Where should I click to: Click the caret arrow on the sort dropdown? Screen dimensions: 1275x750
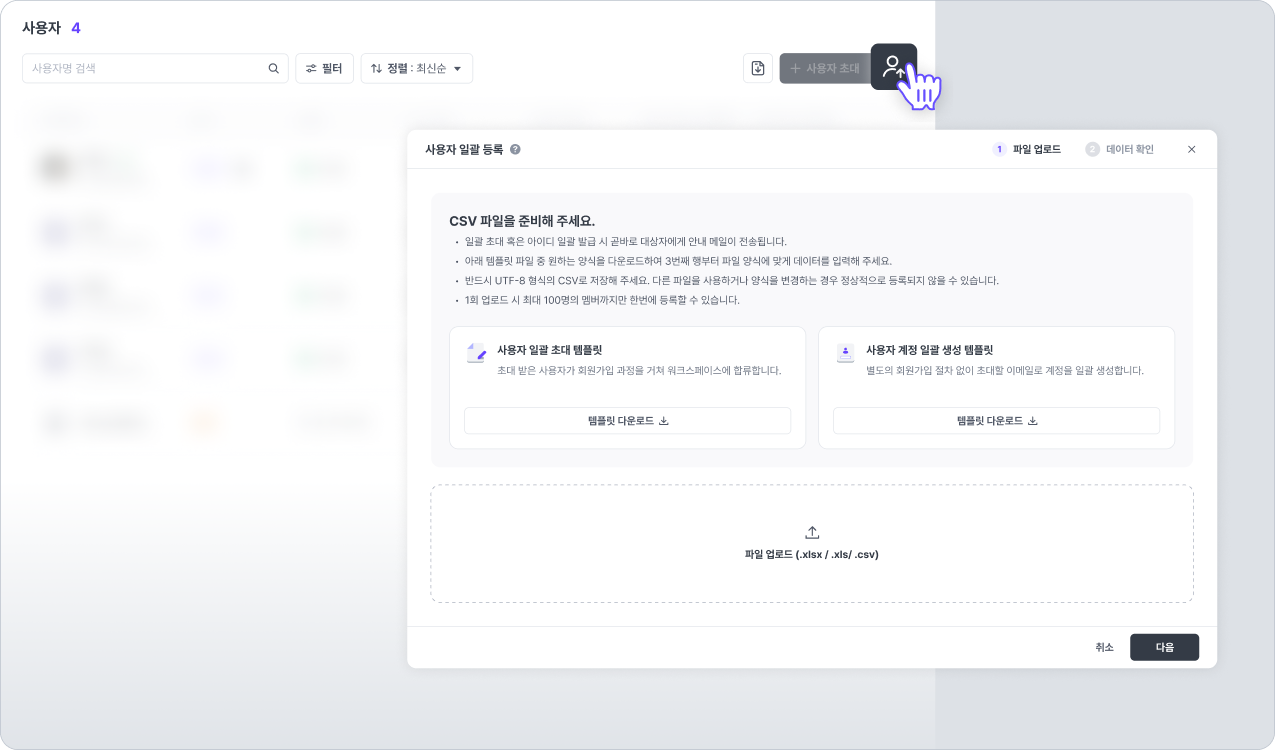pos(457,69)
